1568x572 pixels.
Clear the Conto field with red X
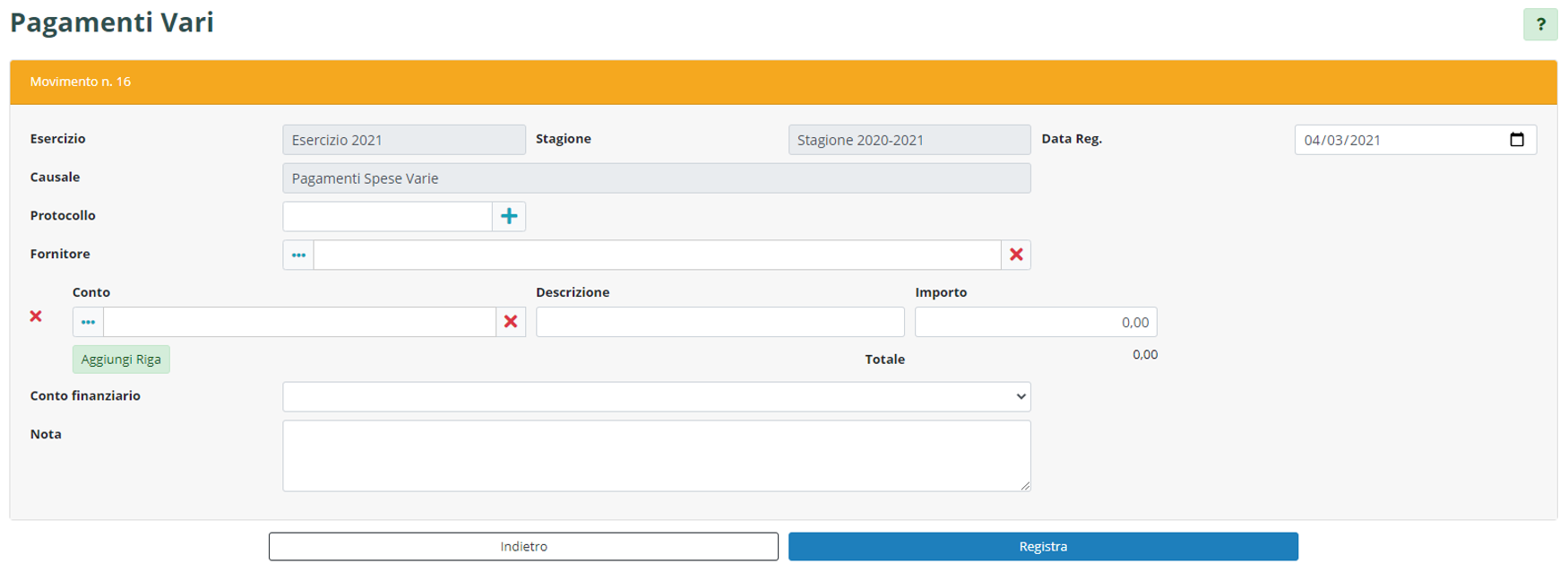511,322
